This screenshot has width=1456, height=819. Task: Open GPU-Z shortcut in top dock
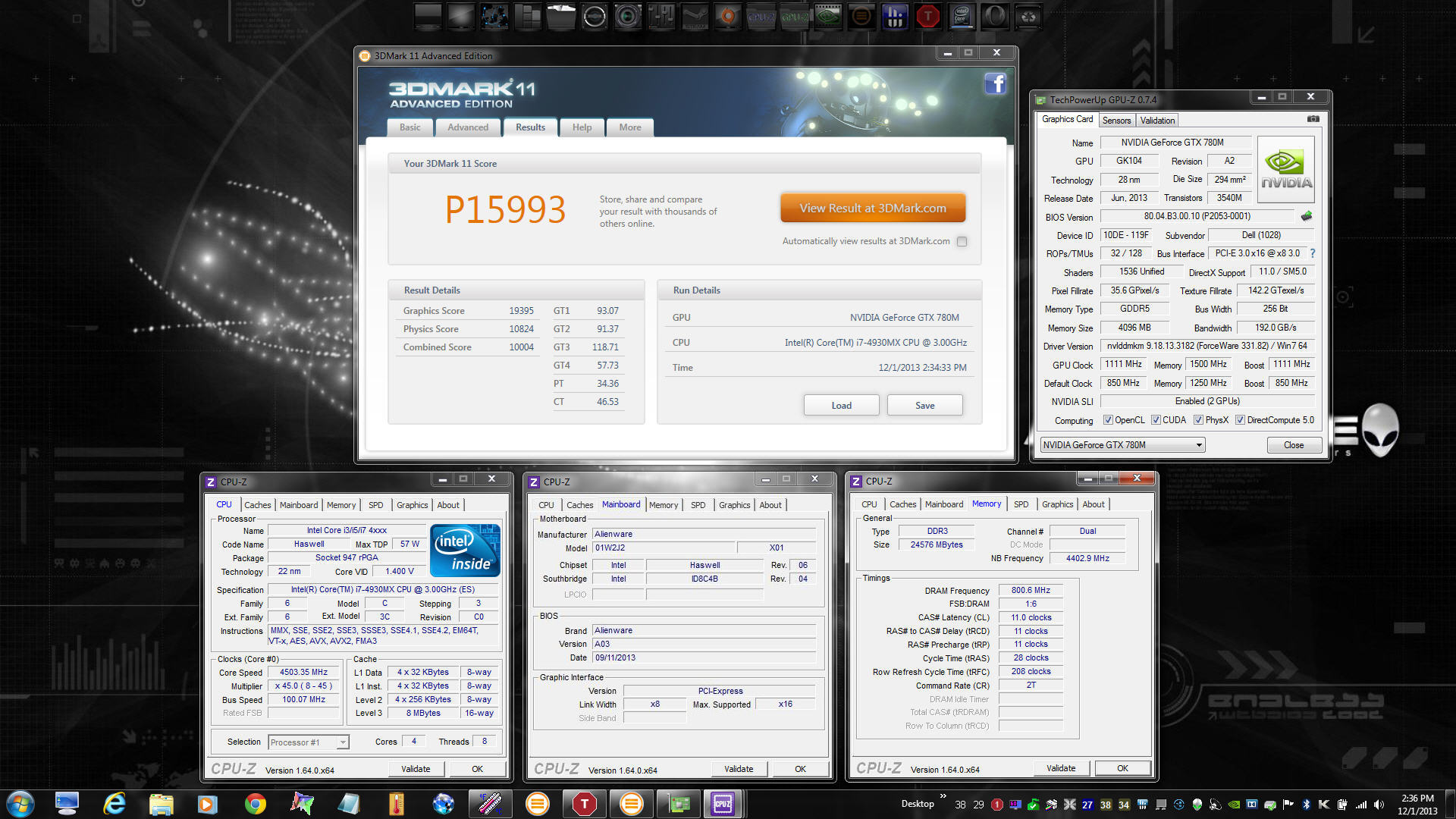pyautogui.click(x=794, y=16)
